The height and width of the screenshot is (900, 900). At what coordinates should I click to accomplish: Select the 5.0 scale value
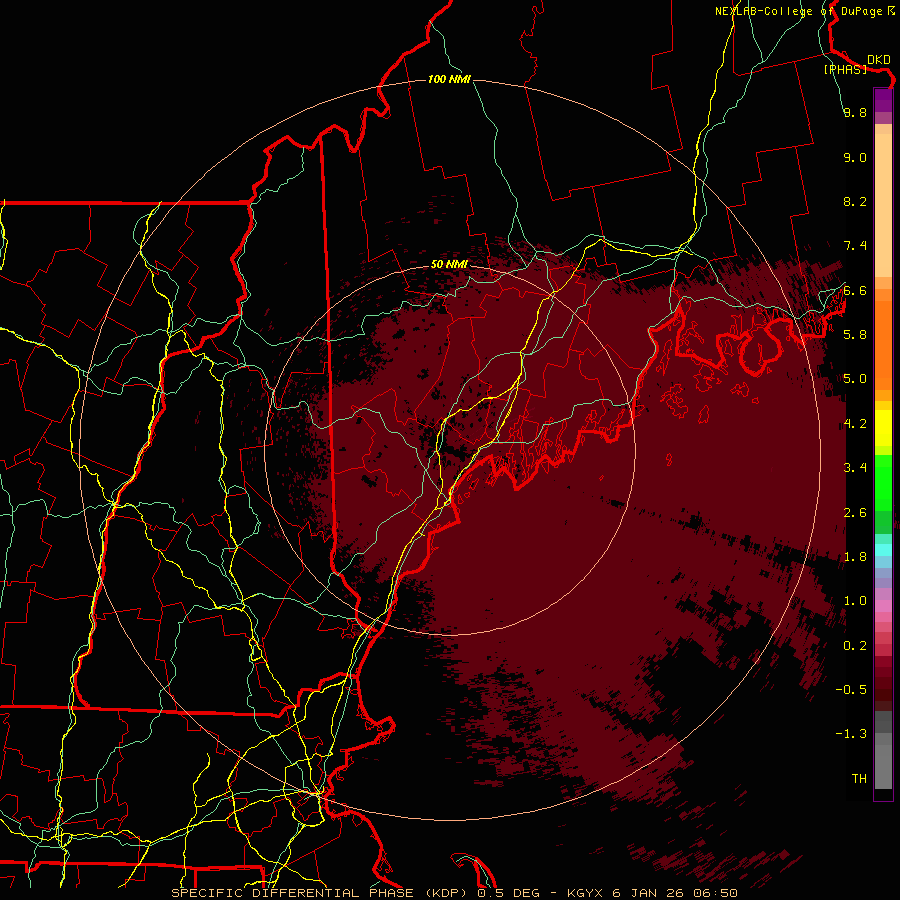point(855,379)
